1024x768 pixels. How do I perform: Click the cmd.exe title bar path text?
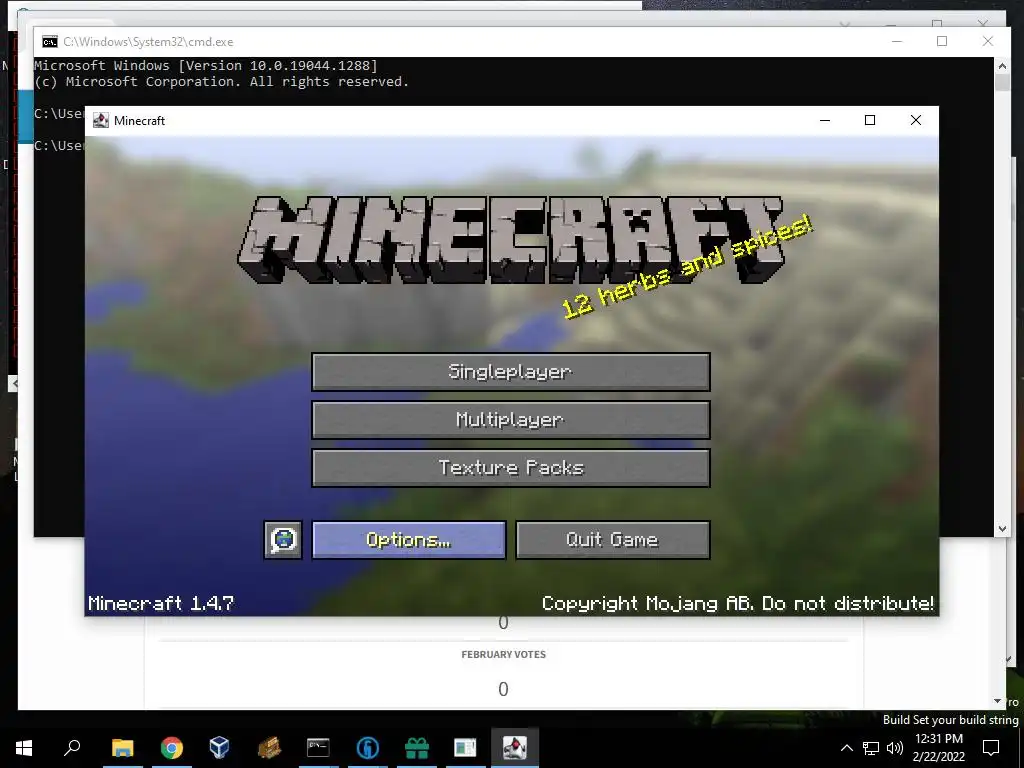[148, 42]
